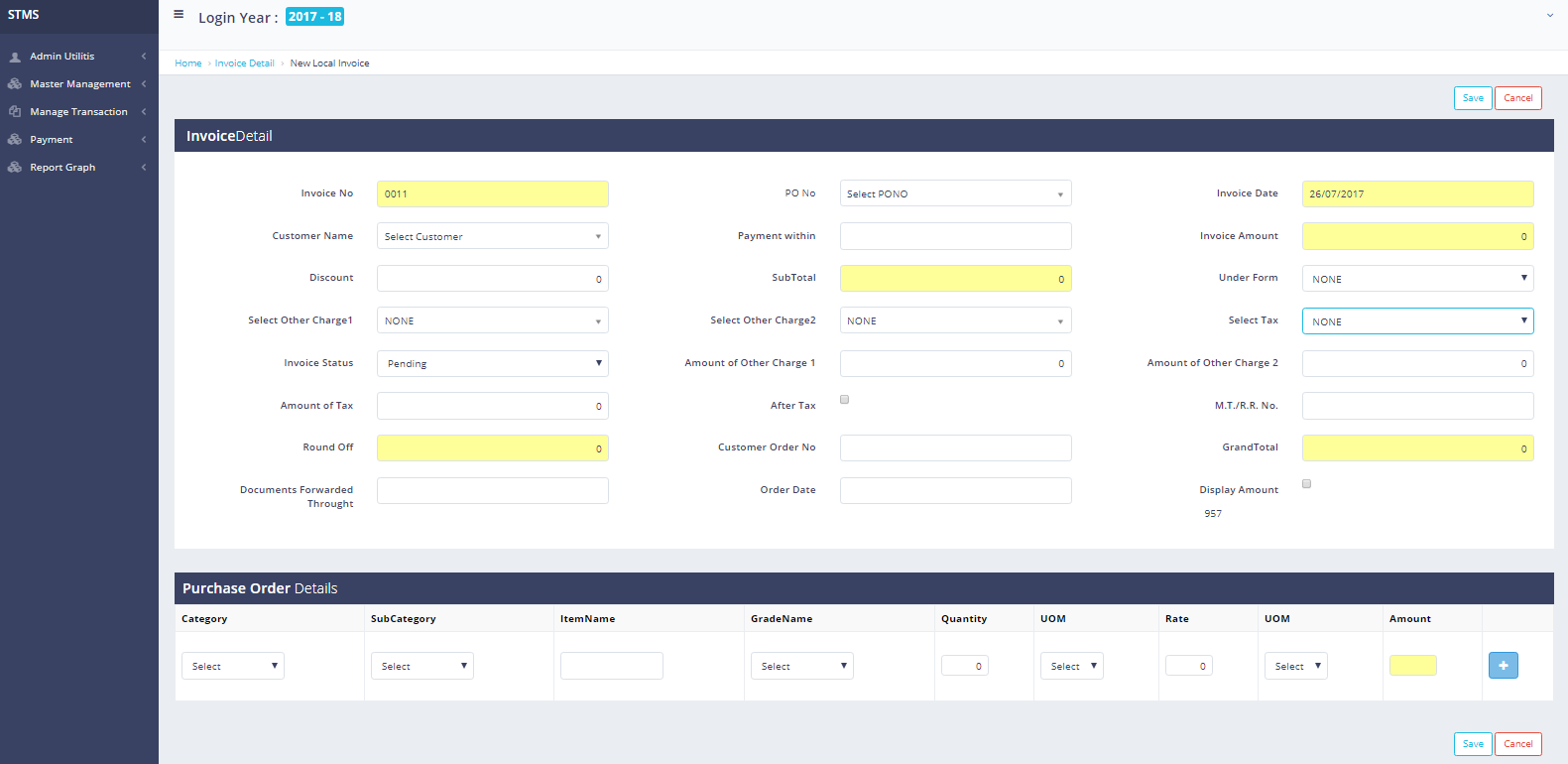The height and width of the screenshot is (764, 1568).
Task: Click the Manage Transaction sidebar icon
Action: pyautogui.click(x=15, y=112)
